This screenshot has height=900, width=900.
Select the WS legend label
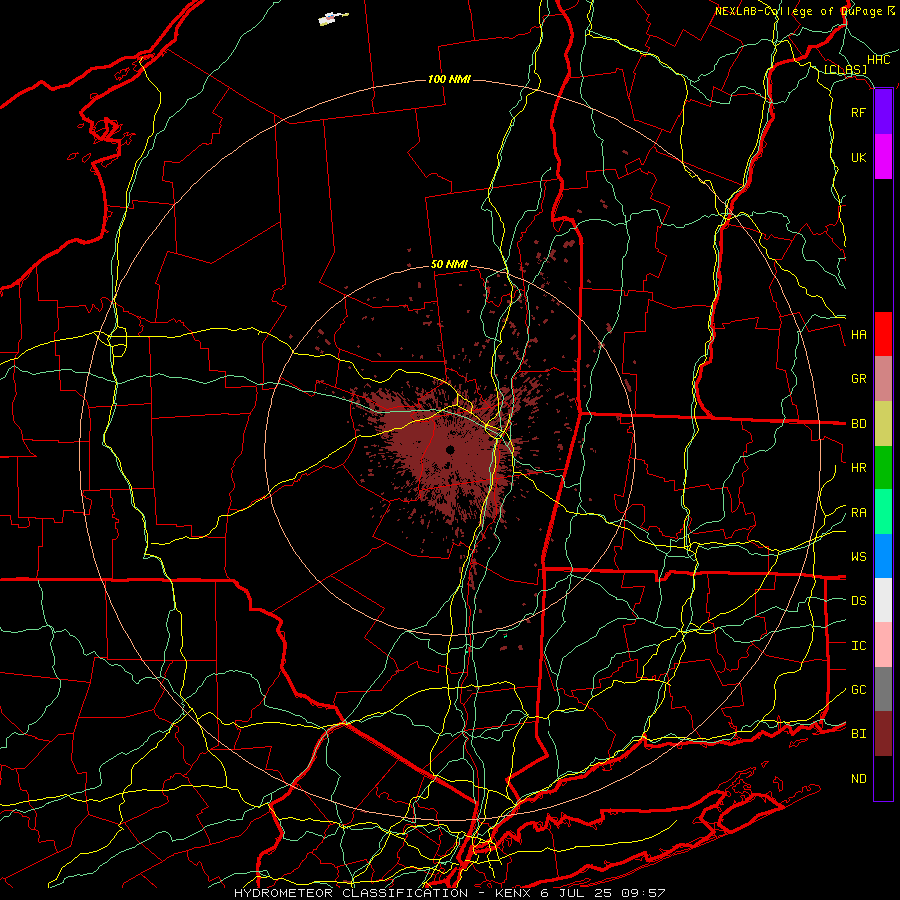pos(859,557)
